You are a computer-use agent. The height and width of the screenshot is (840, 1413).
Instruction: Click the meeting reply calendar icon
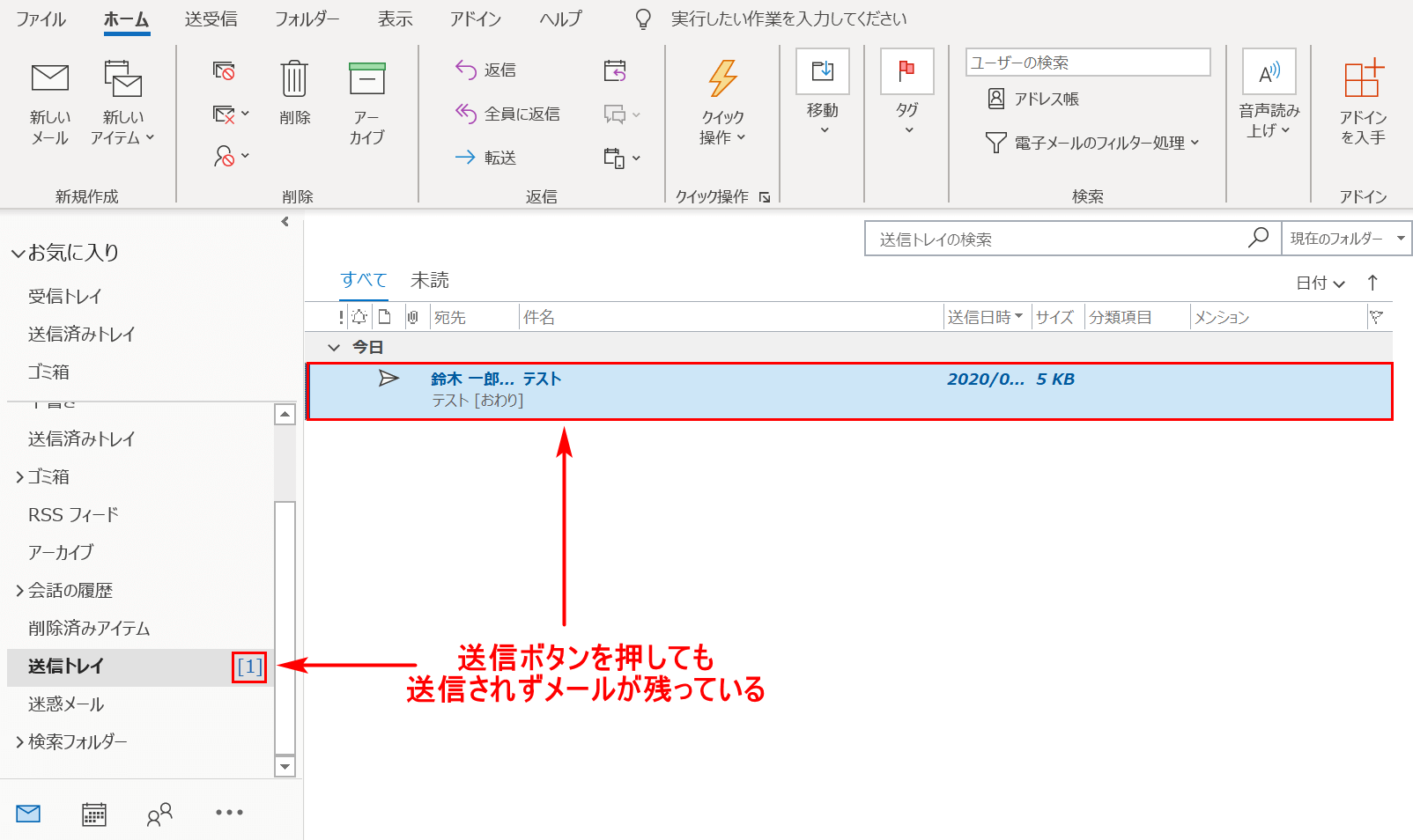pyautogui.click(x=615, y=70)
